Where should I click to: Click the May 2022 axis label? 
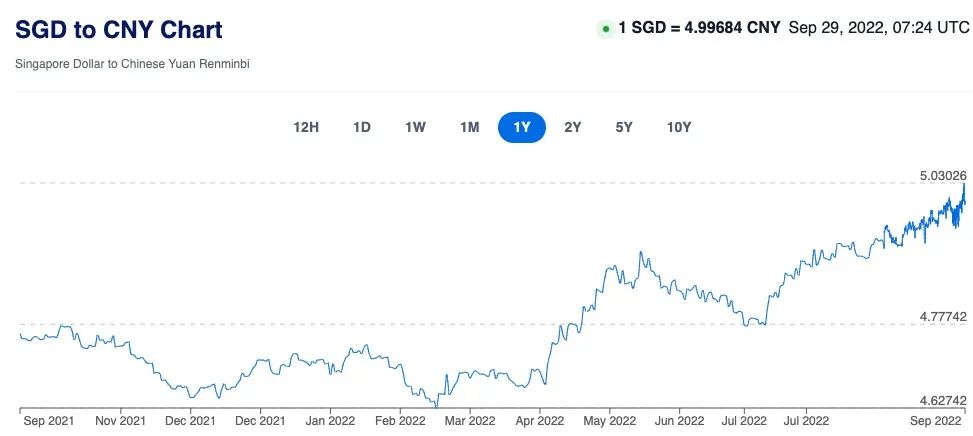[x=609, y=421]
